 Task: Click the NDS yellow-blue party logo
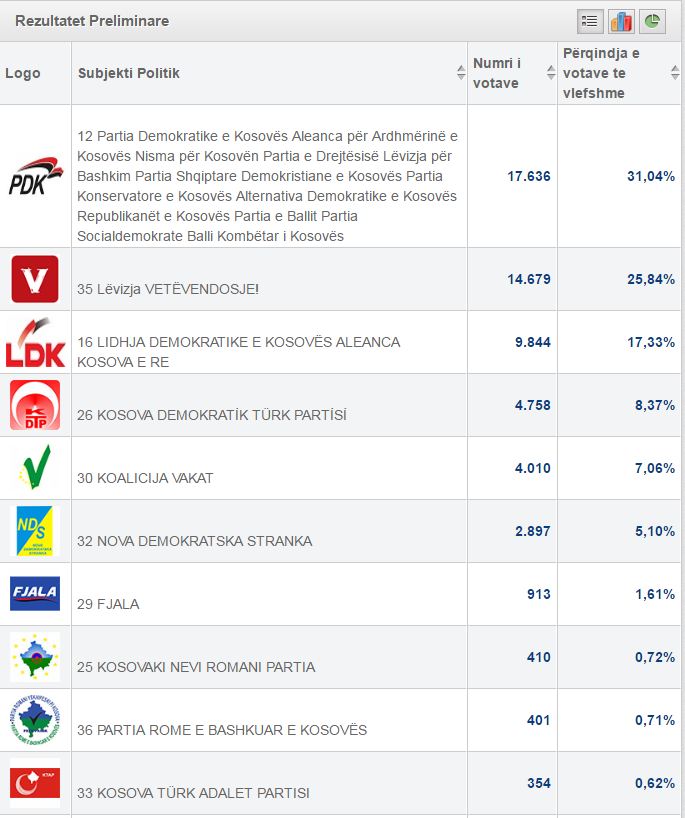point(35,531)
